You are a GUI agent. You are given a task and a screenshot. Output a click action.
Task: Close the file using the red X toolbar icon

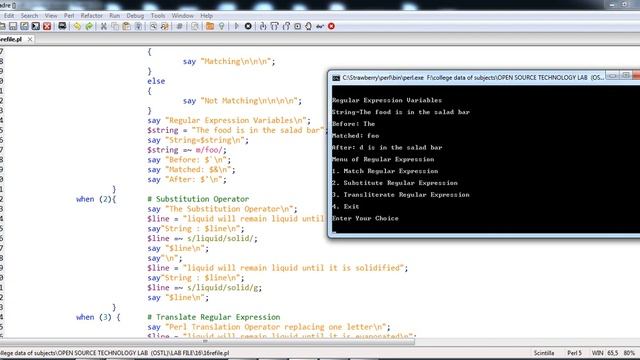click(x=47, y=26)
